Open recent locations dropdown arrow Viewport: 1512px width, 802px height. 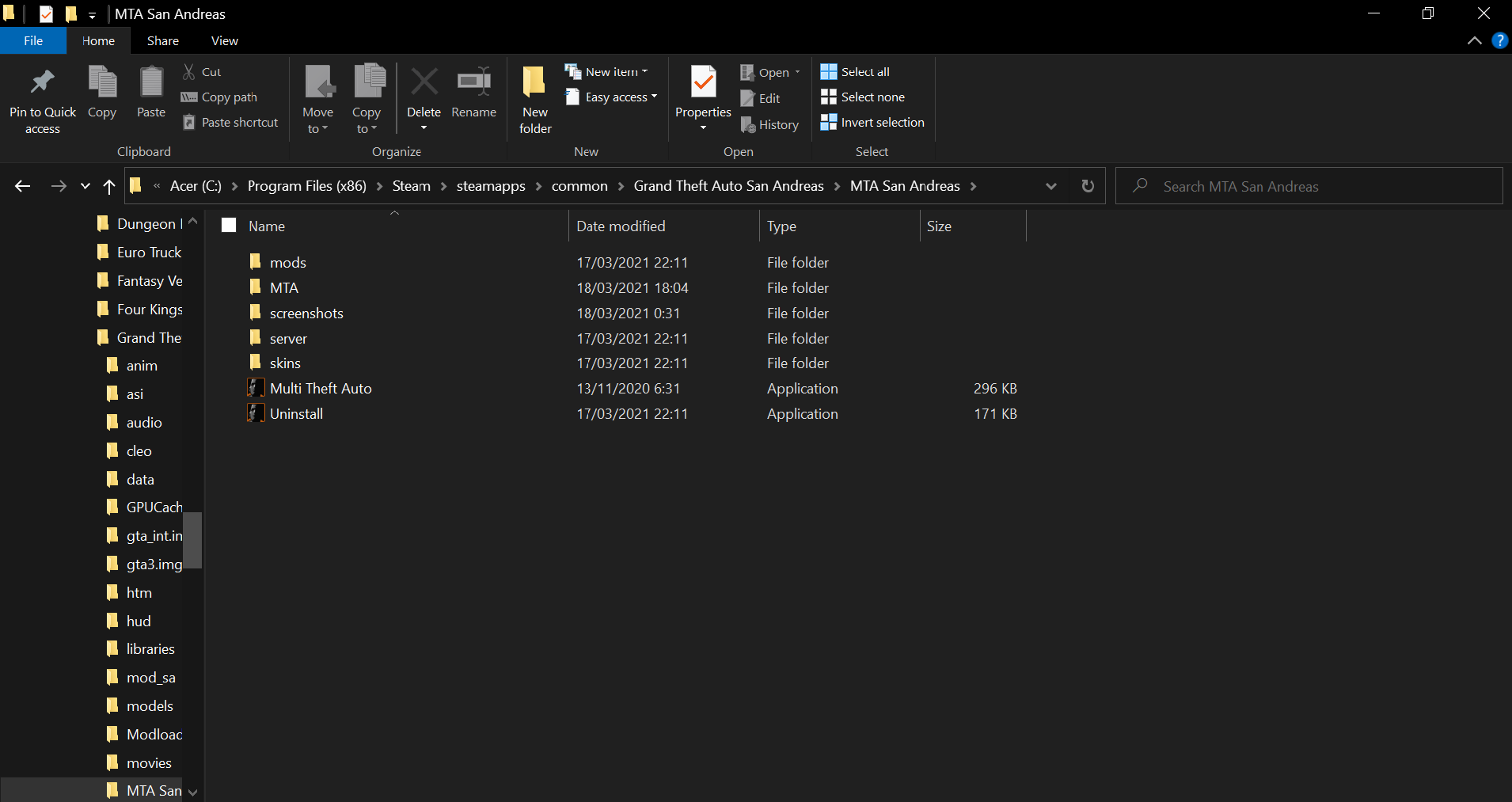pyautogui.click(x=85, y=186)
